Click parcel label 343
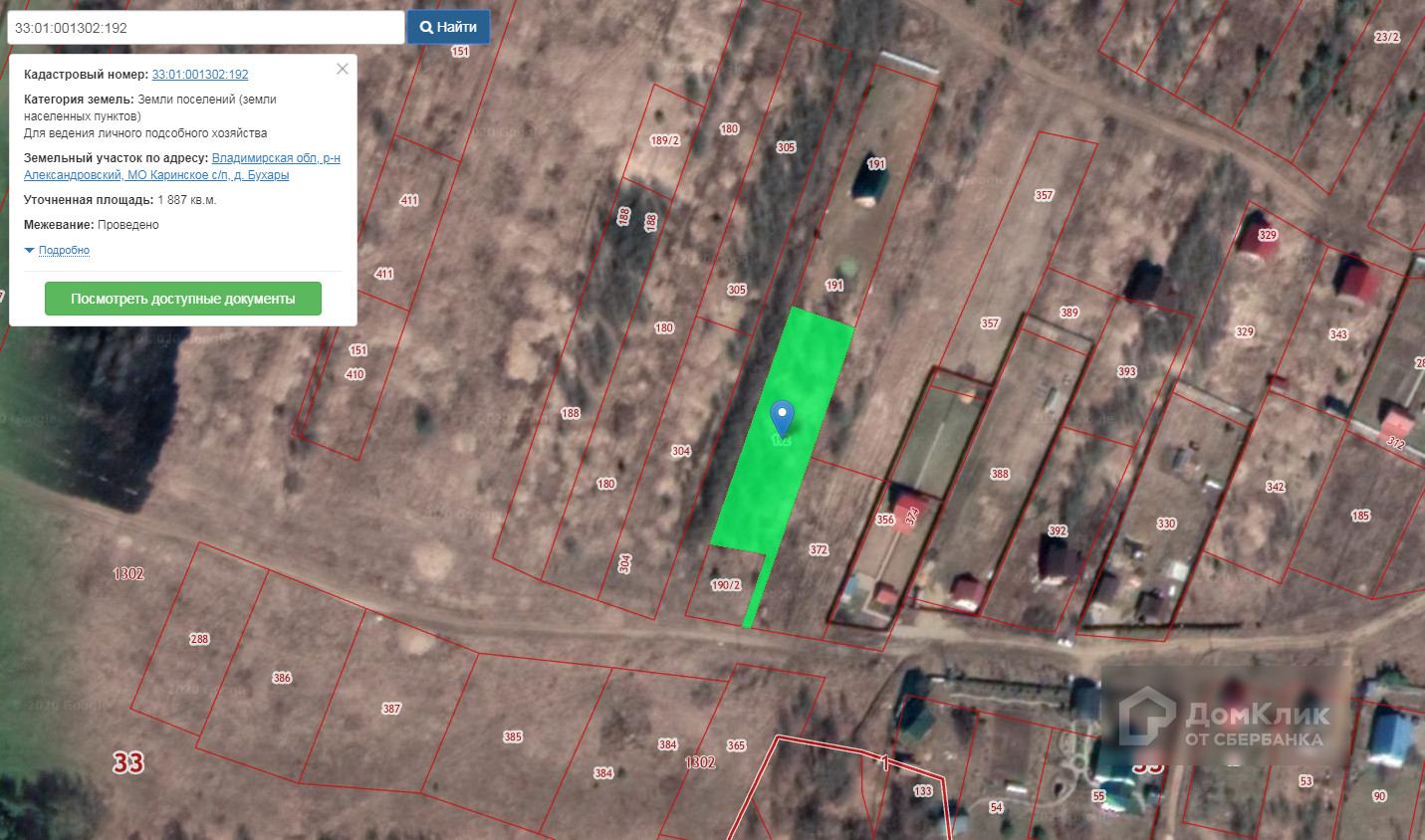The width and height of the screenshot is (1425, 840). click(x=1338, y=334)
